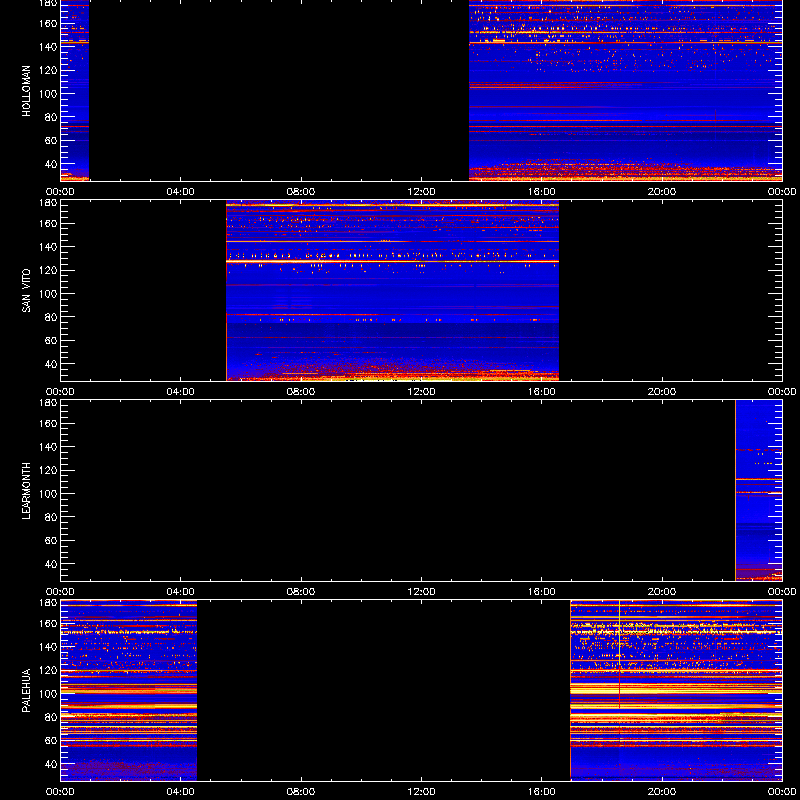Choose the 100 frequency tick on Palehua axis
This screenshot has height=800, width=800.
click(x=50, y=693)
